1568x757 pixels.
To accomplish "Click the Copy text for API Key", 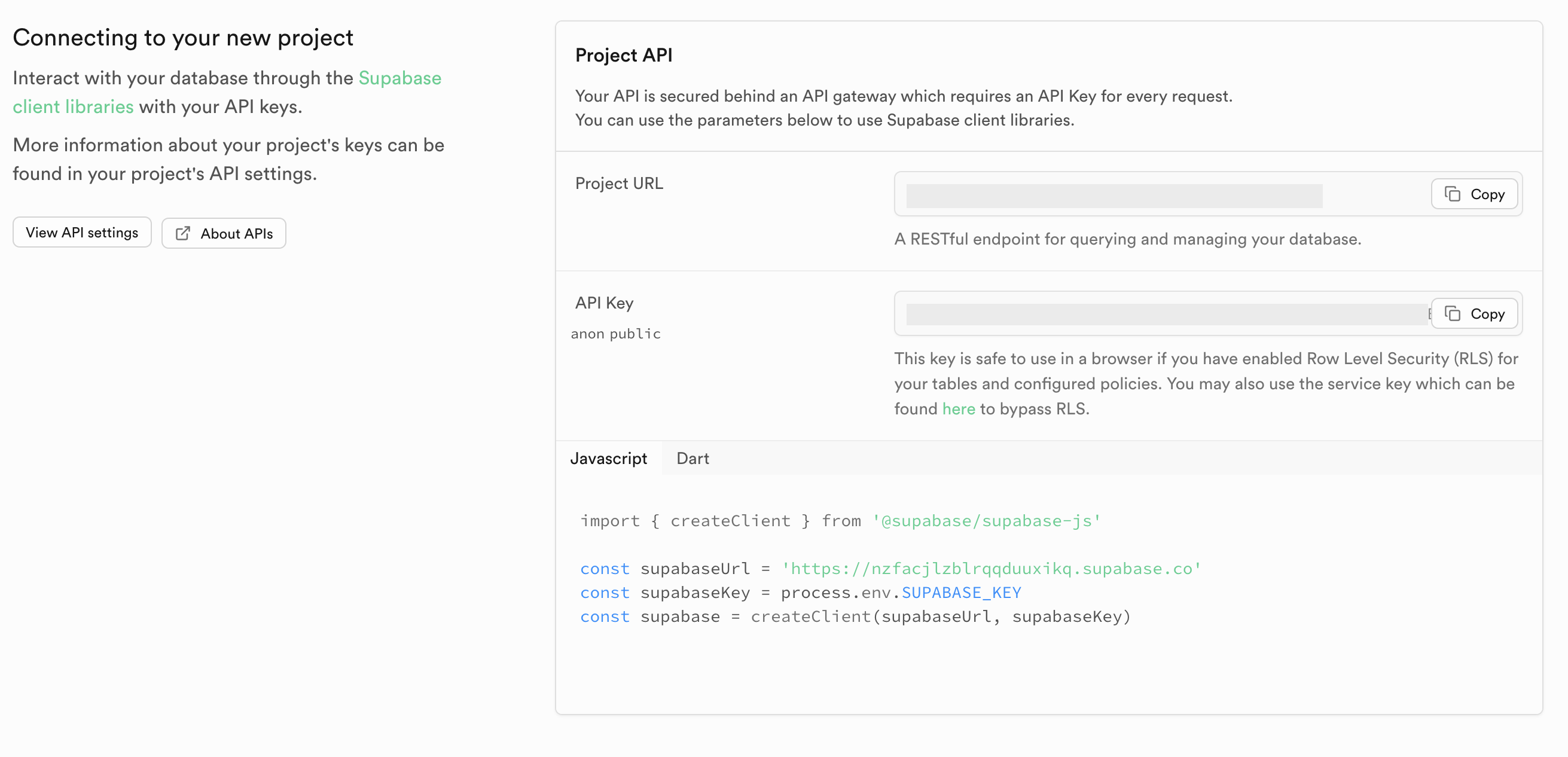I will coord(1487,313).
